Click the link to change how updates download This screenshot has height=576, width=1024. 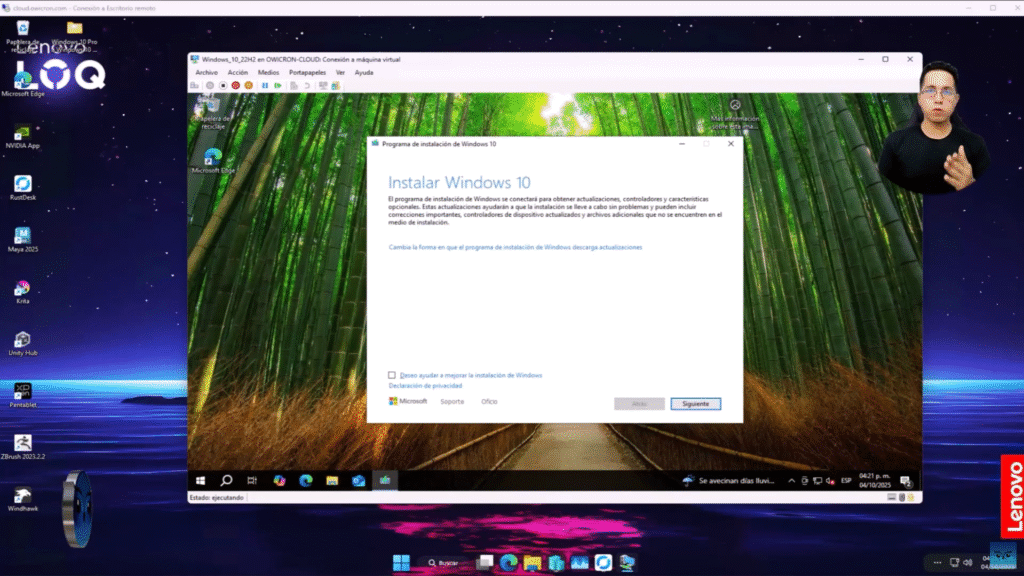[x=515, y=246]
